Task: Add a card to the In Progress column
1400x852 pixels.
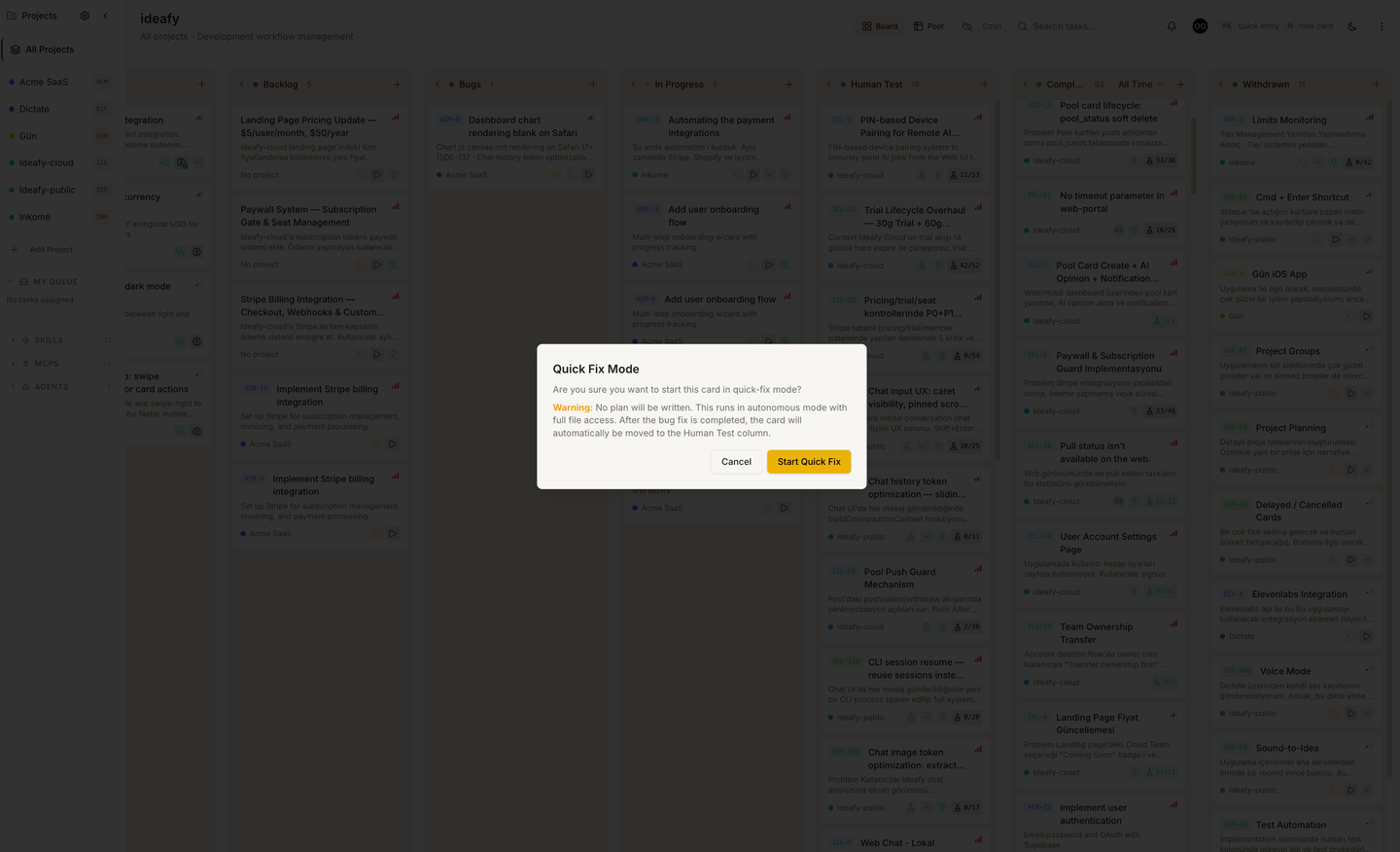Action: click(788, 85)
